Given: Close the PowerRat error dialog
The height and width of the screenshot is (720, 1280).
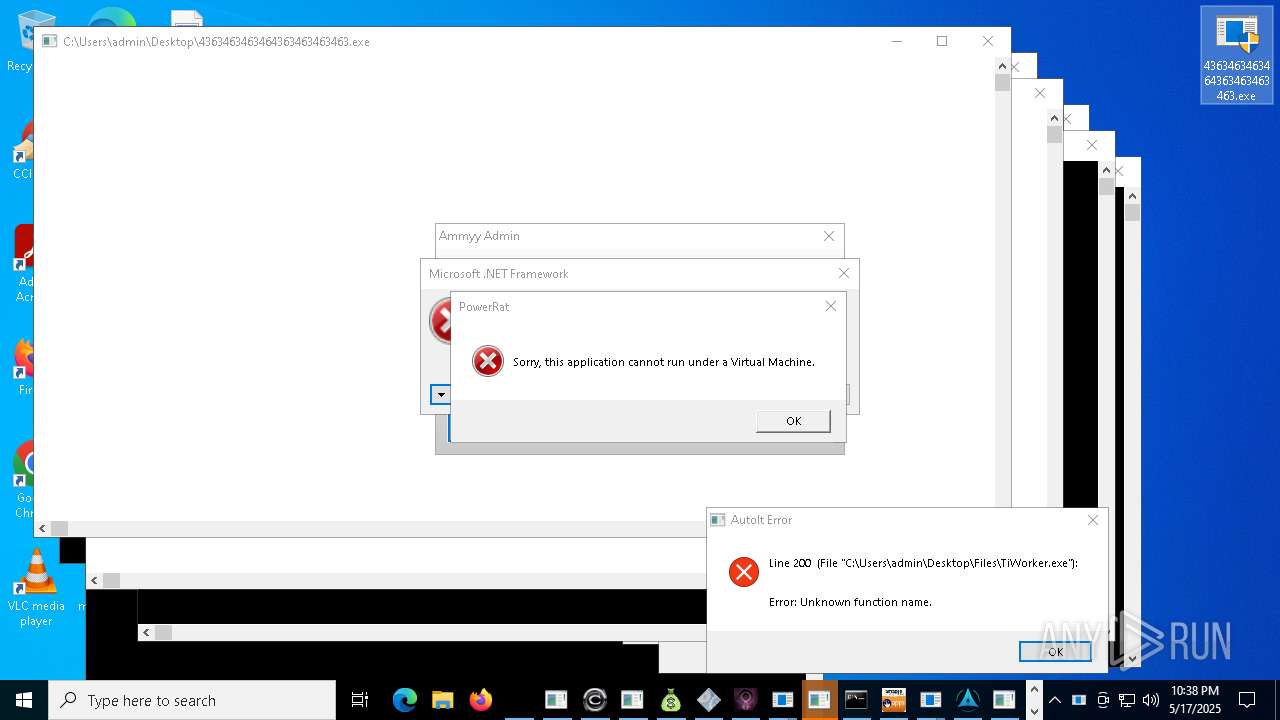Looking at the screenshot, I should click(x=830, y=306).
